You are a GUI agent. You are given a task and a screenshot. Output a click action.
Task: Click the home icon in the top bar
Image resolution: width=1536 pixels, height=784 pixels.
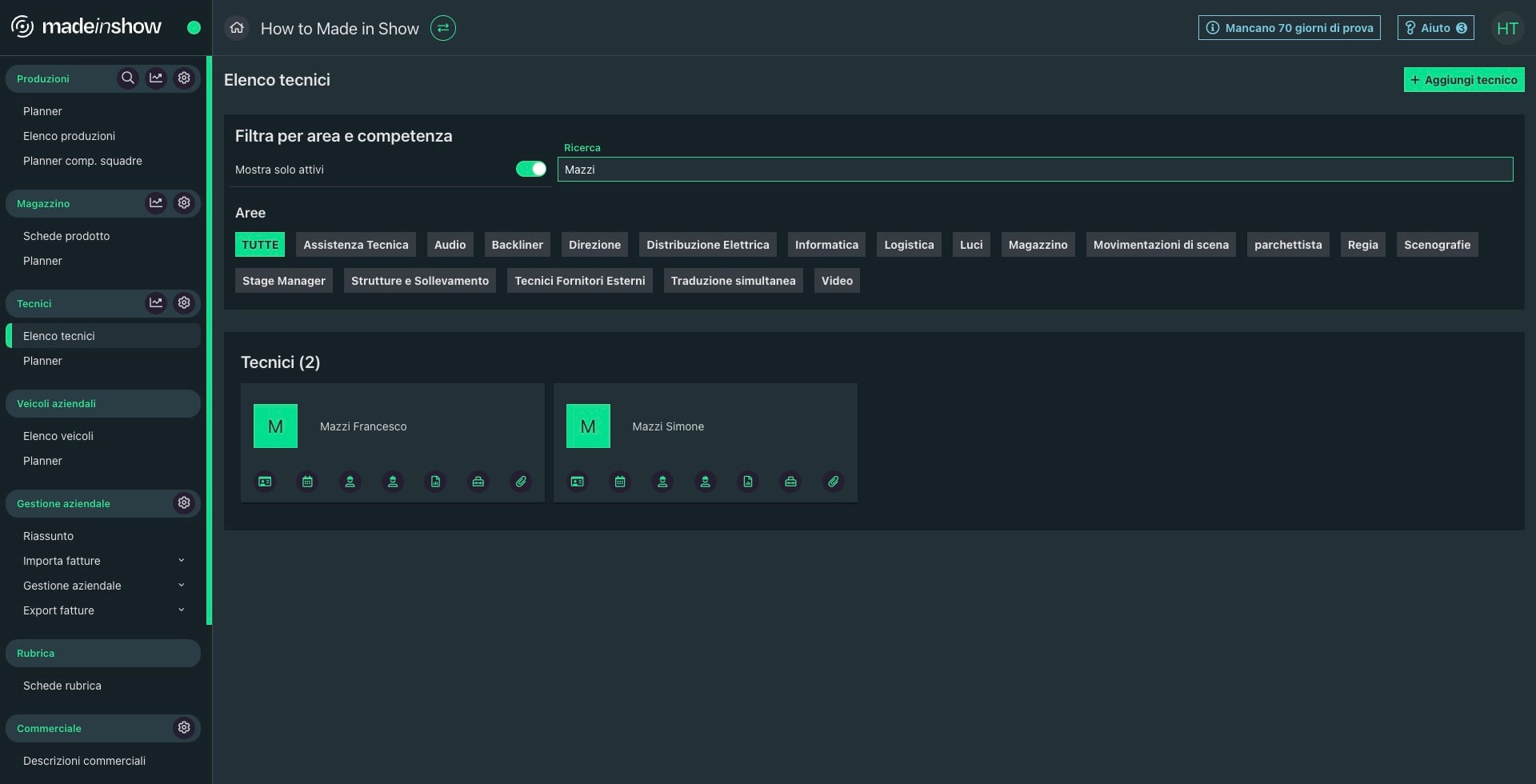pos(237,29)
